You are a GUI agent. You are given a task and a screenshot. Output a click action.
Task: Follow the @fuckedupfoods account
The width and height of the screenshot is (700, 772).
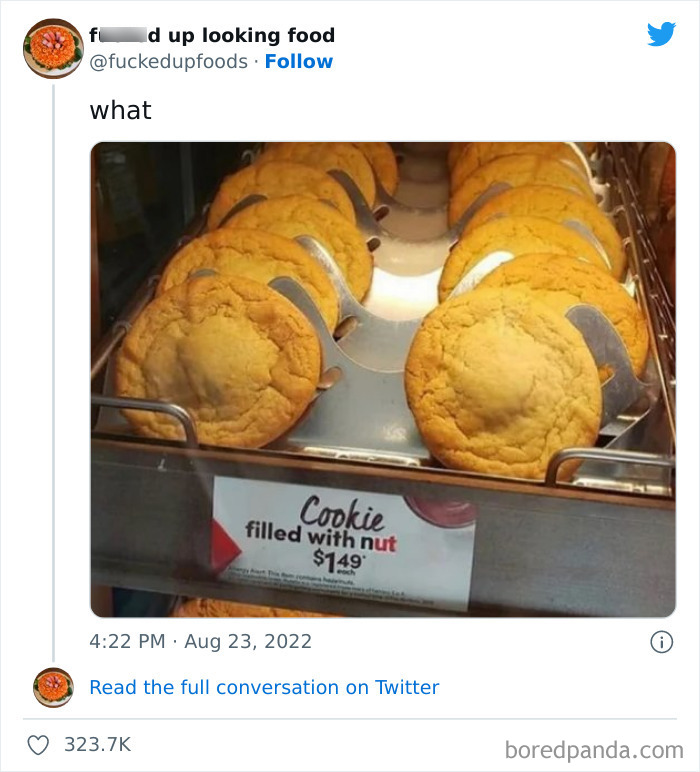[x=299, y=62]
